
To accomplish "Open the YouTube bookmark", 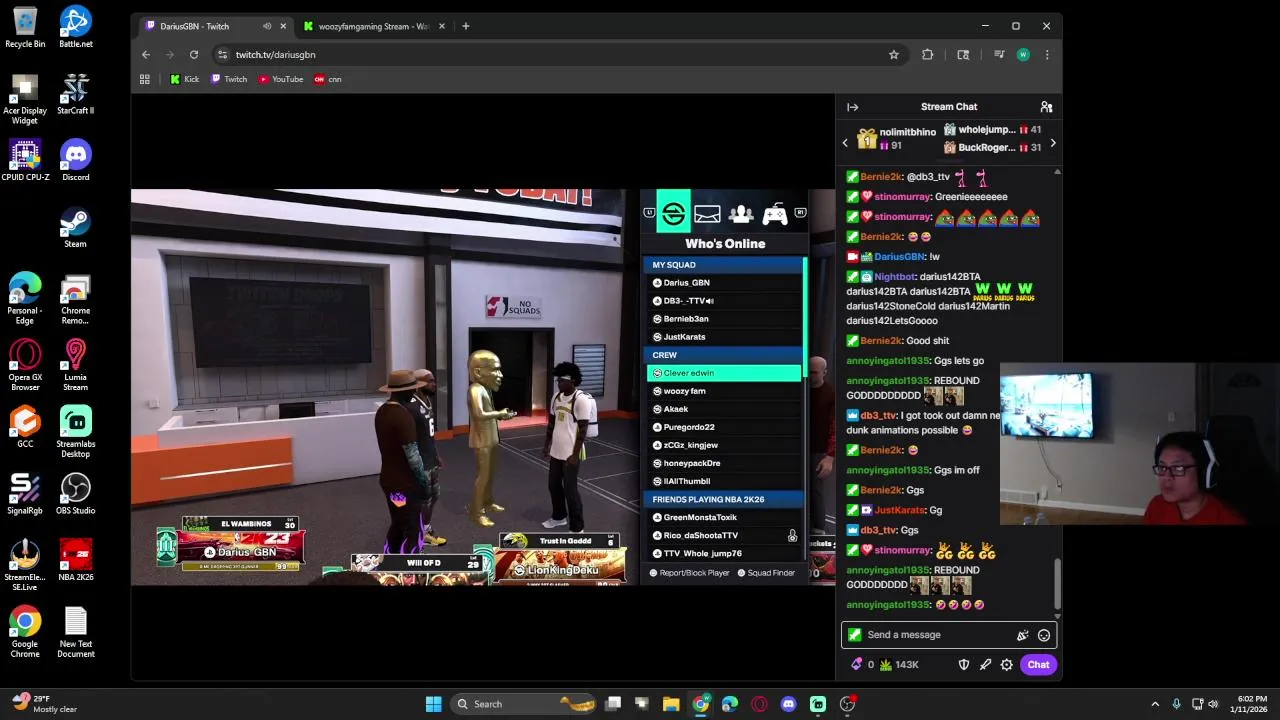I will pyautogui.click(x=281, y=79).
